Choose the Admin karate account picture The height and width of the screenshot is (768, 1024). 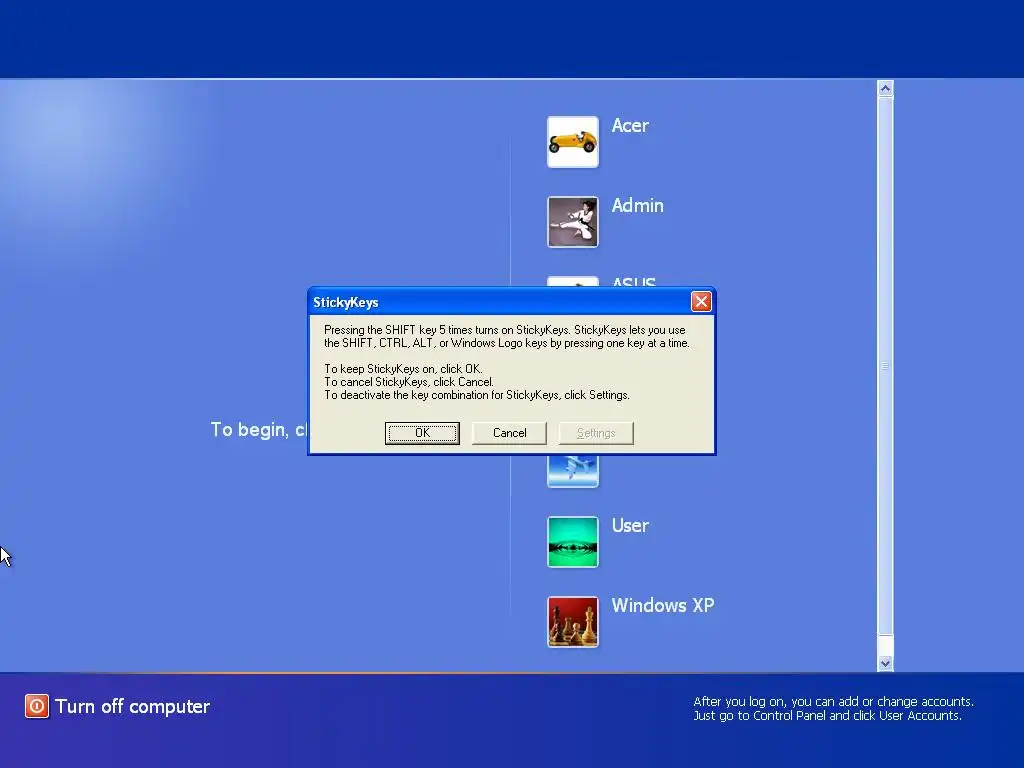click(573, 222)
